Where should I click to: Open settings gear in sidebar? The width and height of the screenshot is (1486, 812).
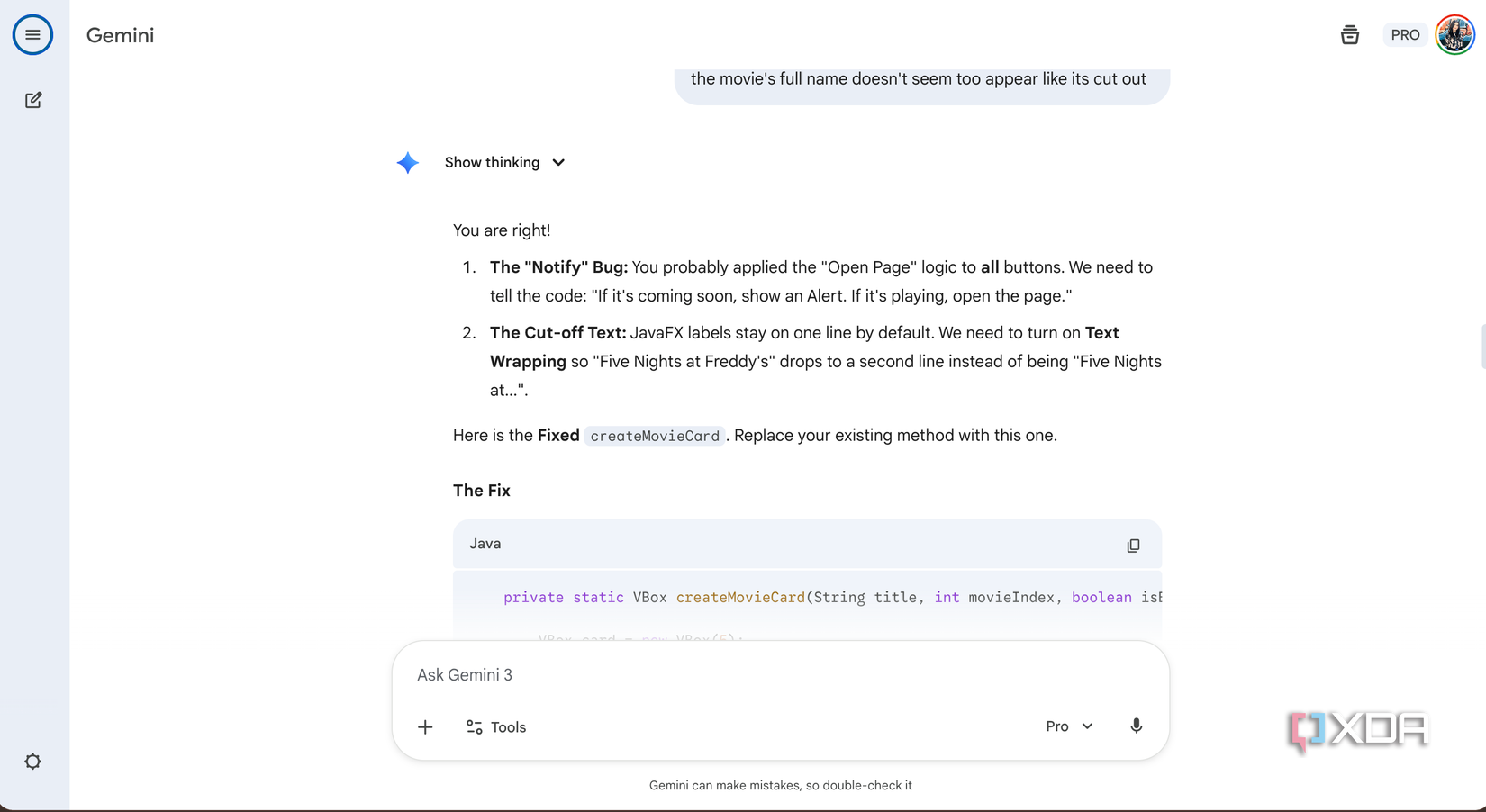tap(33, 762)
